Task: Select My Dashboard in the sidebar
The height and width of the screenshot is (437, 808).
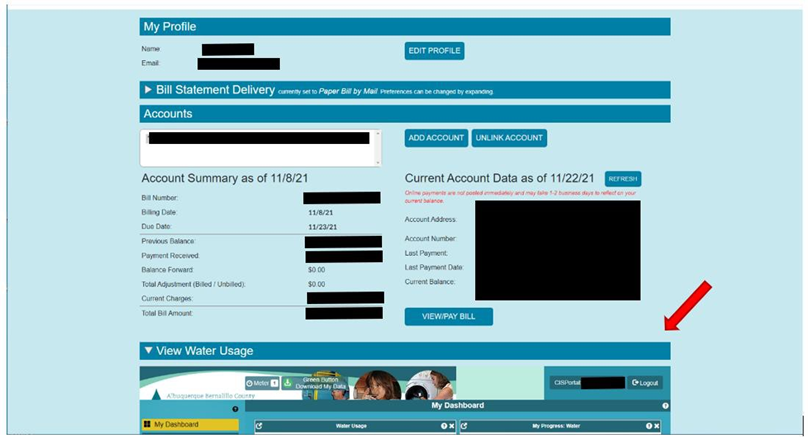Action: click(190, 425)
